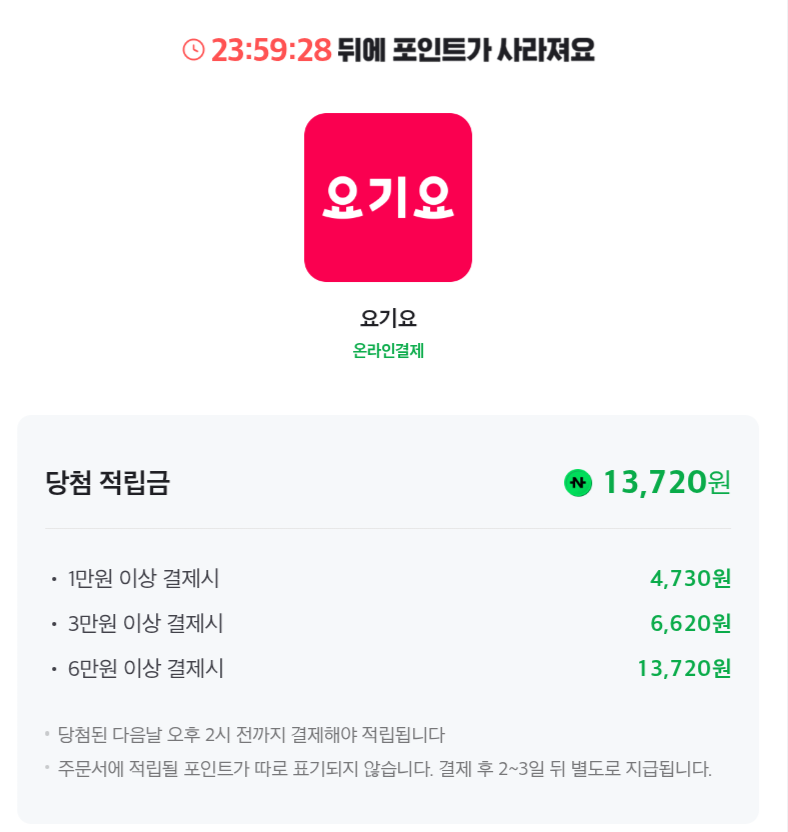Click the bullet before 1만원 이상 결제시
788x832 pixels.
[54, 579]
